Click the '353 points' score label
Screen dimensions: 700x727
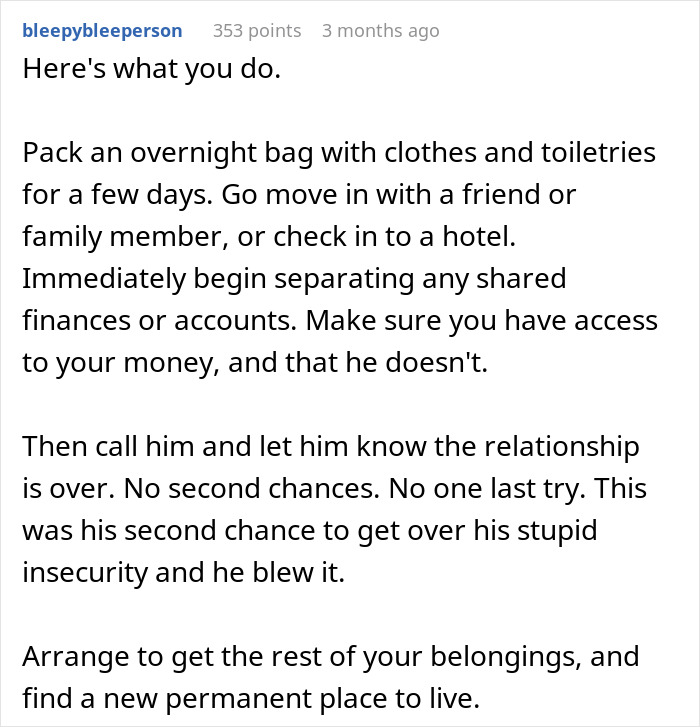tap(257, 31)
